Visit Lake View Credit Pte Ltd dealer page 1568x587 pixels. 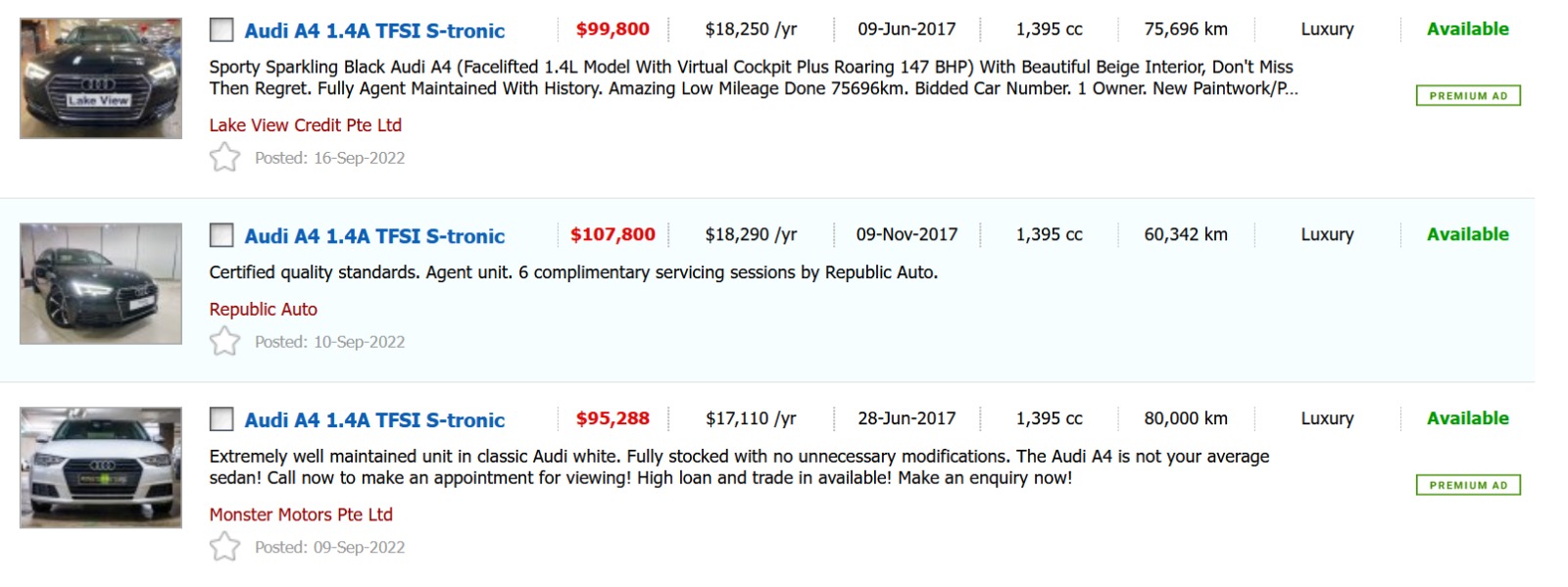pos(305,125)
